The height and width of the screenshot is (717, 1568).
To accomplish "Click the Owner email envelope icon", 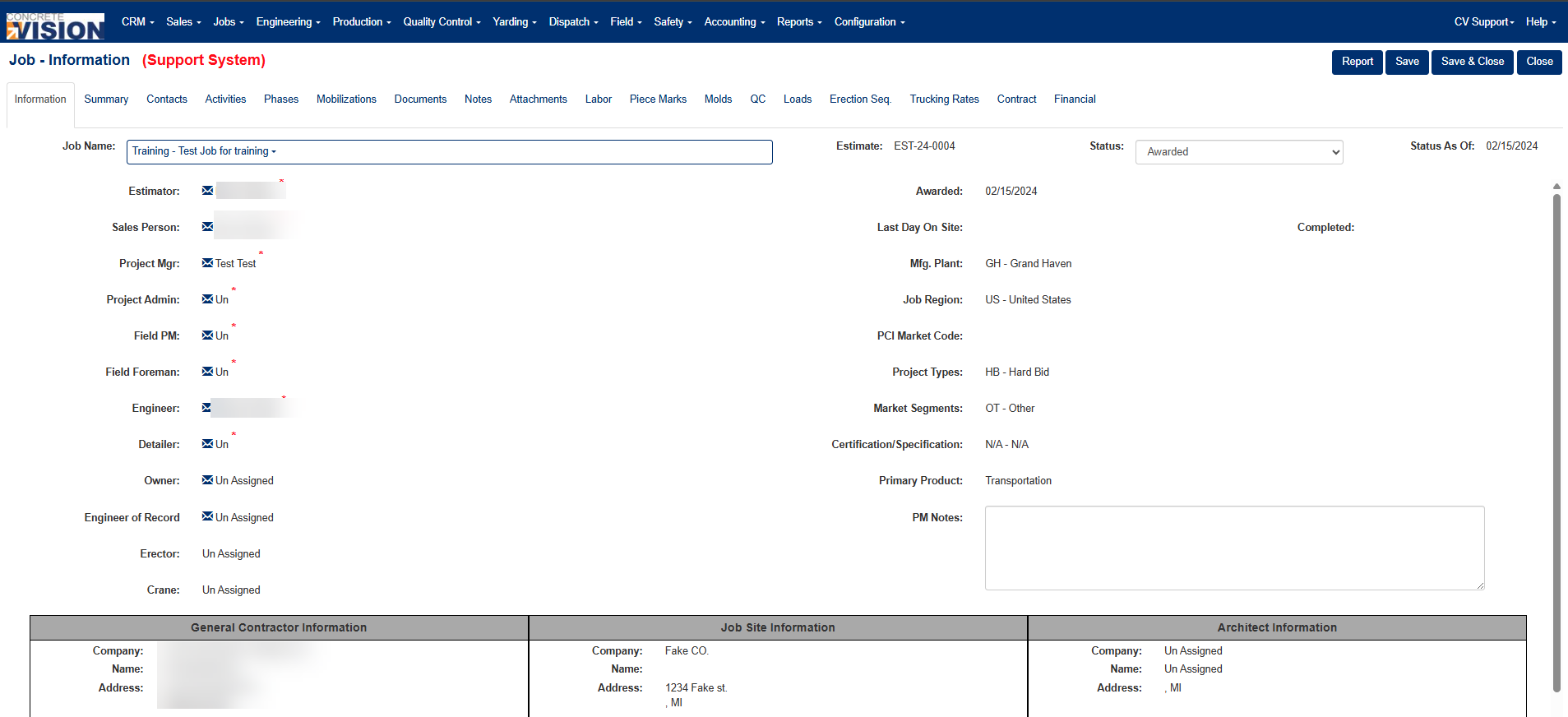I will click(207, 480).
